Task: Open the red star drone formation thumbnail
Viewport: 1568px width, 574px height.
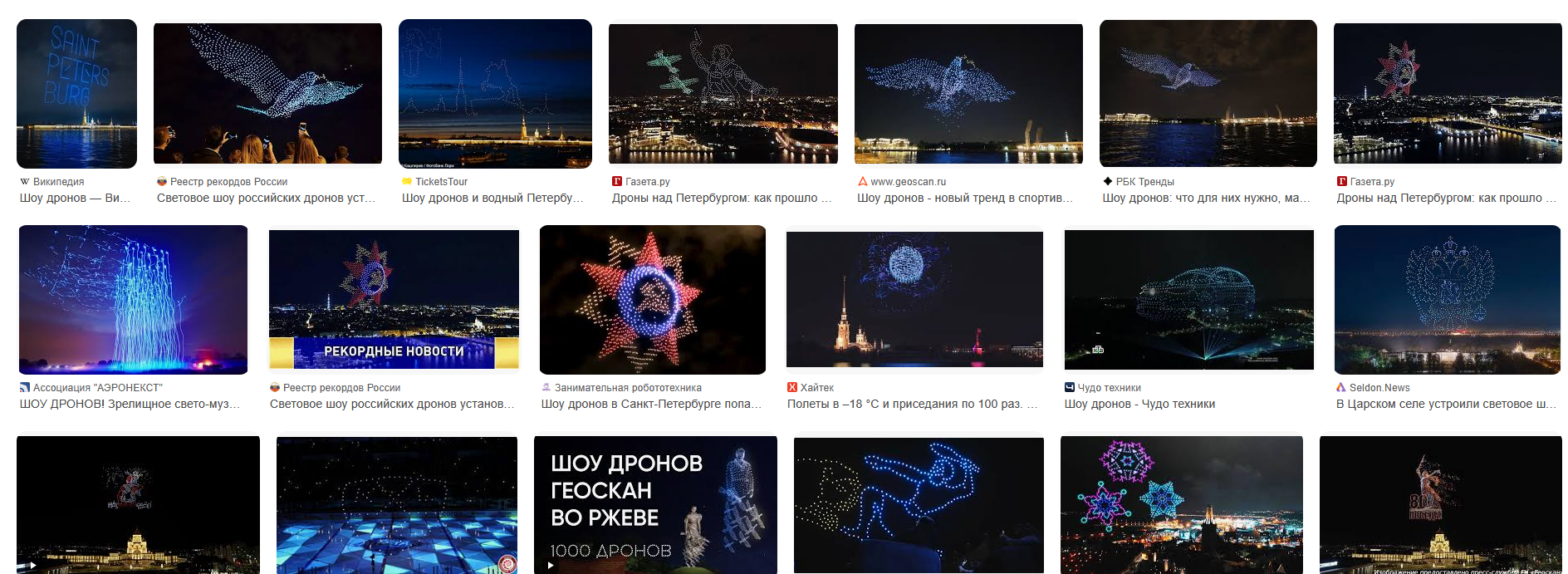Action: coord(653,300)
